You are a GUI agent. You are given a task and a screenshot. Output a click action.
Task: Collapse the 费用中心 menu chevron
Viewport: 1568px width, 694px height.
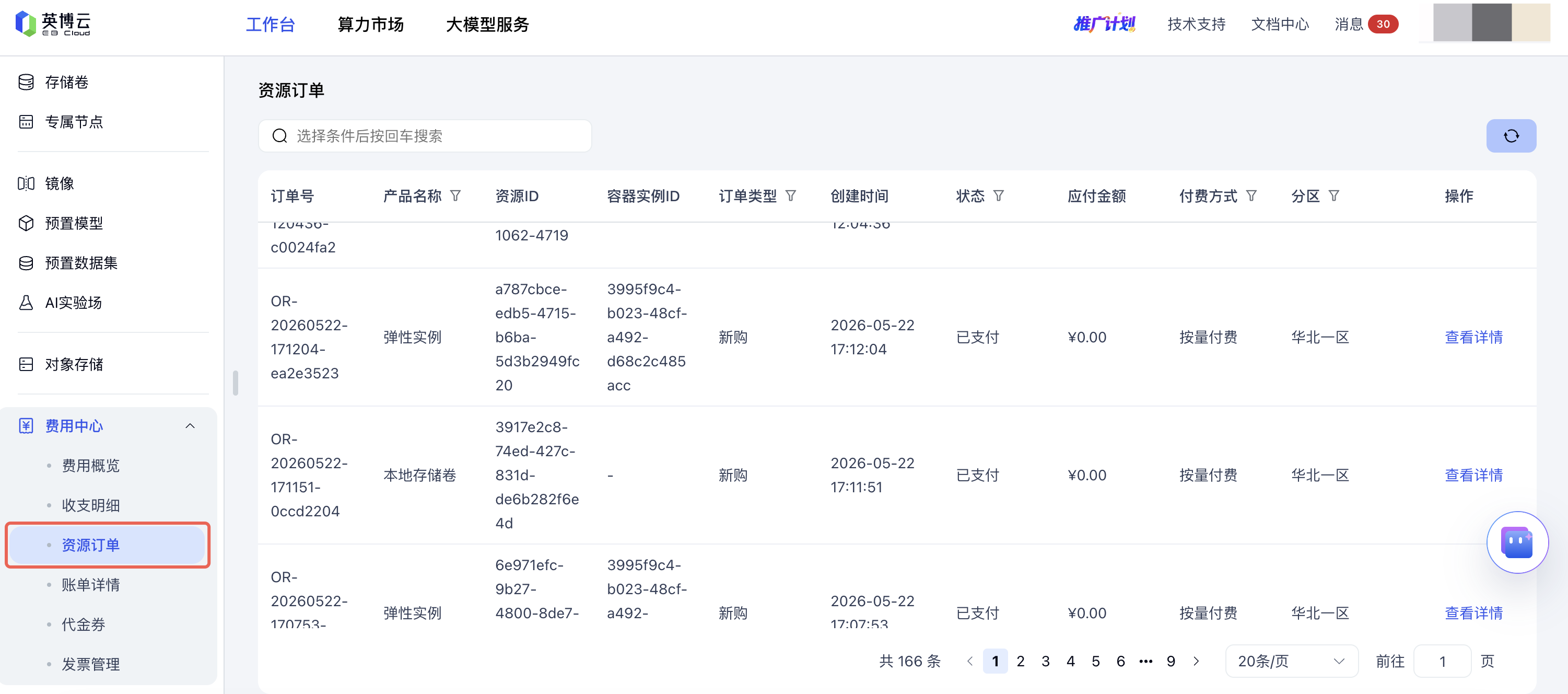tap(190, 425)
